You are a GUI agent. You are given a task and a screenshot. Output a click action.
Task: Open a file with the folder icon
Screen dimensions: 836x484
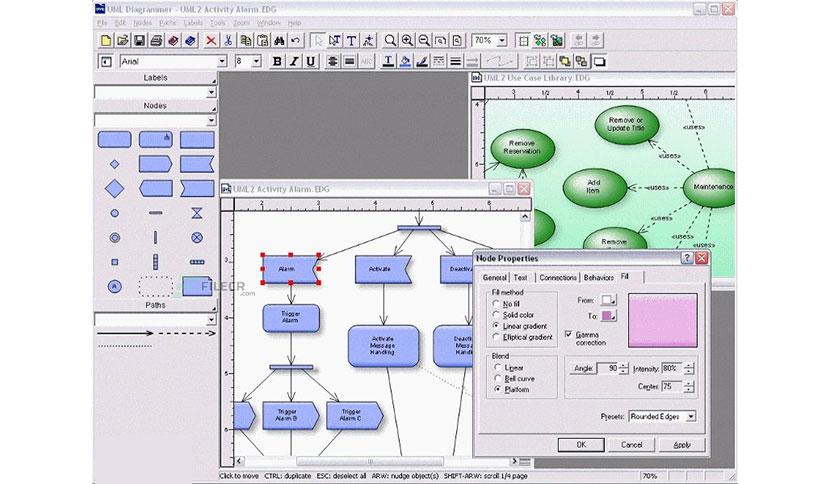123,41
